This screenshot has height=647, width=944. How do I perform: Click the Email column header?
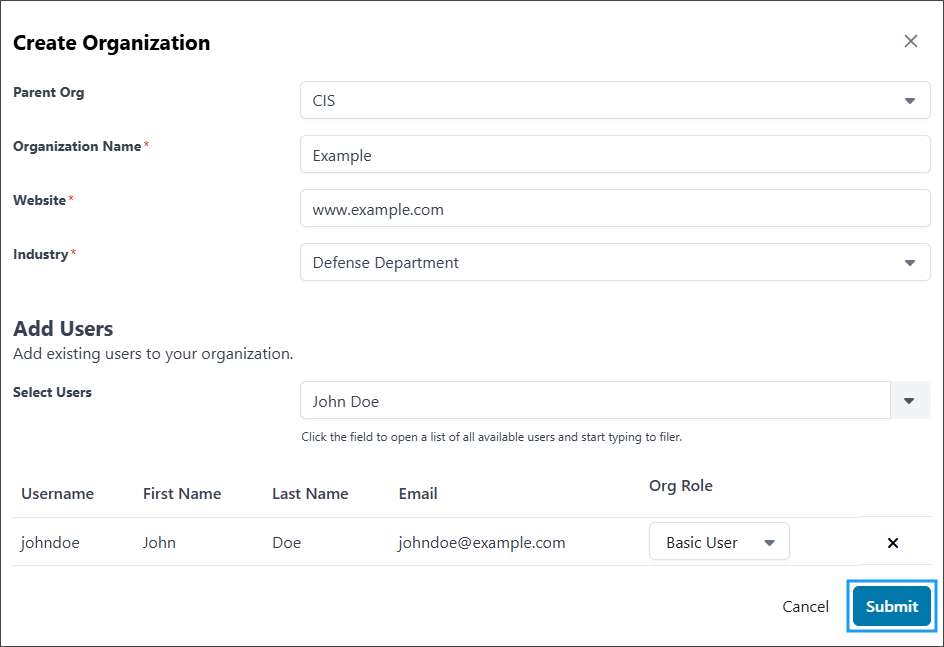tap(418, 494)
